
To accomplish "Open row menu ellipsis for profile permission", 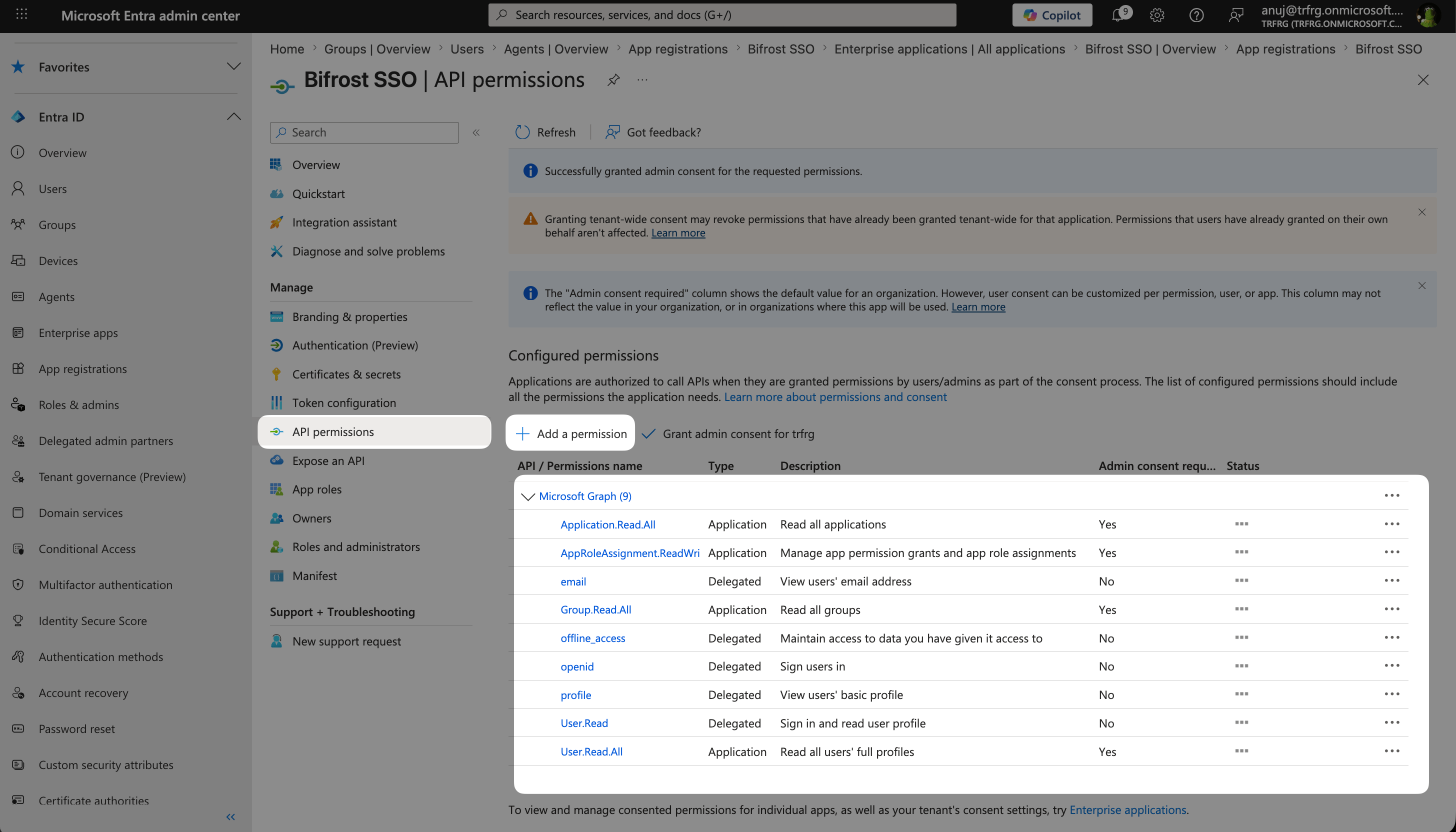I will pyautogui.click(x=1391, y=695).
